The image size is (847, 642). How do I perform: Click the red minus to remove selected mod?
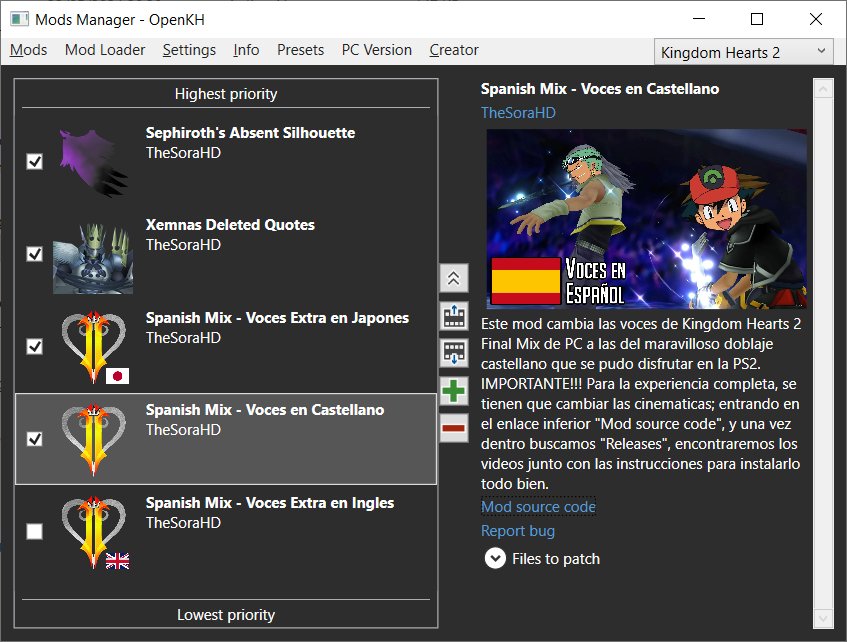(x=454, y=428)
